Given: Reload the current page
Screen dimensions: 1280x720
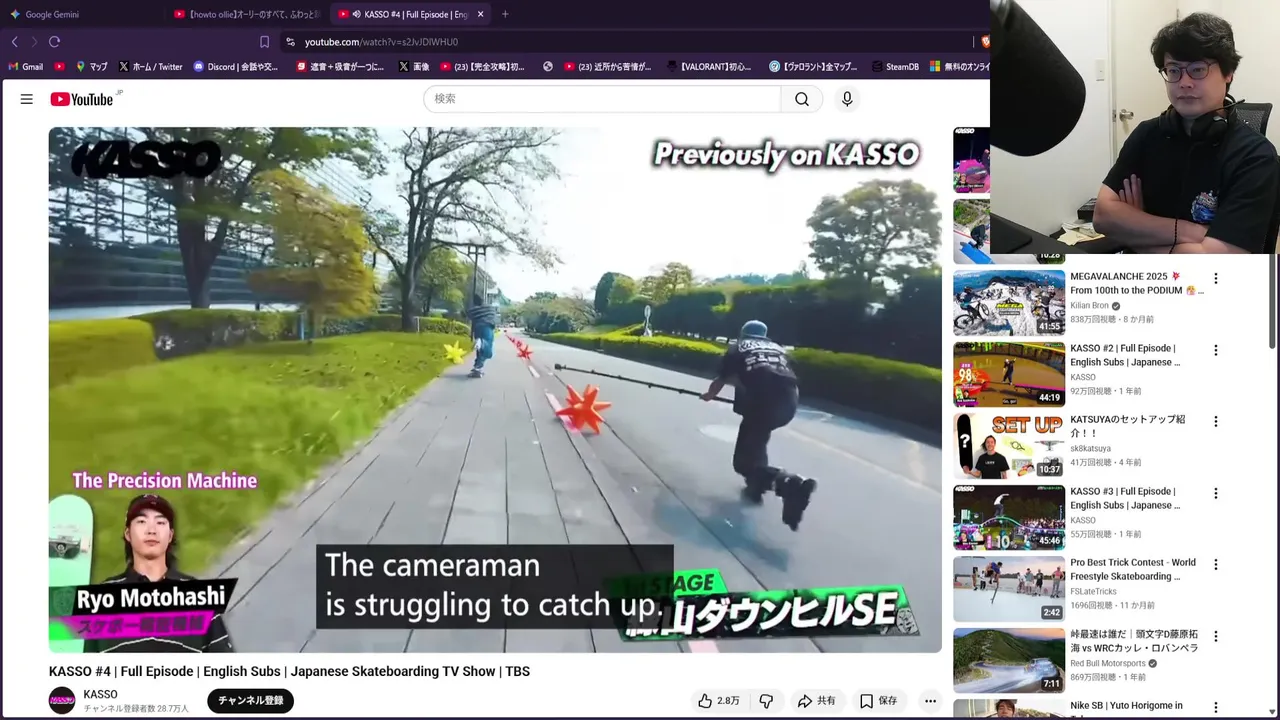Looking at the screenshot, I should pos(54,42).
